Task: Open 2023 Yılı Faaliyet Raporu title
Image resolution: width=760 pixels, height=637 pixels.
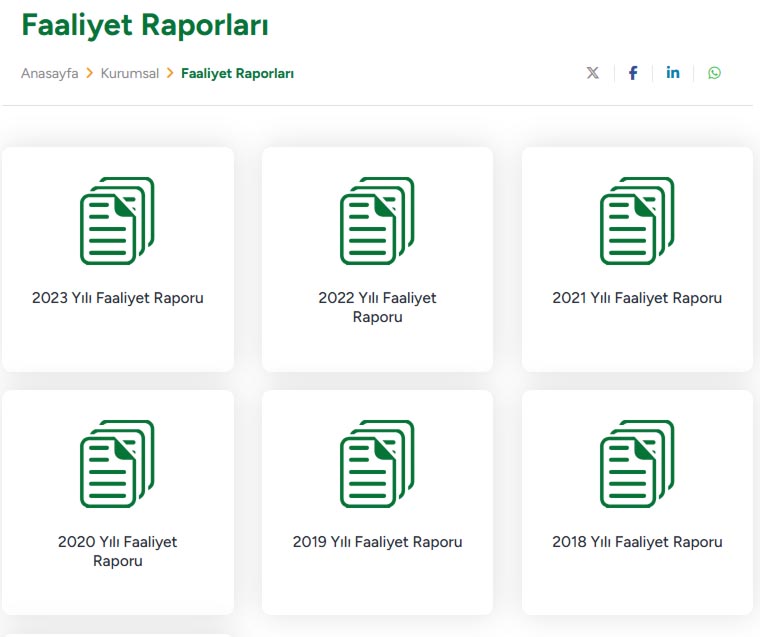Action: tap(118, 298)
